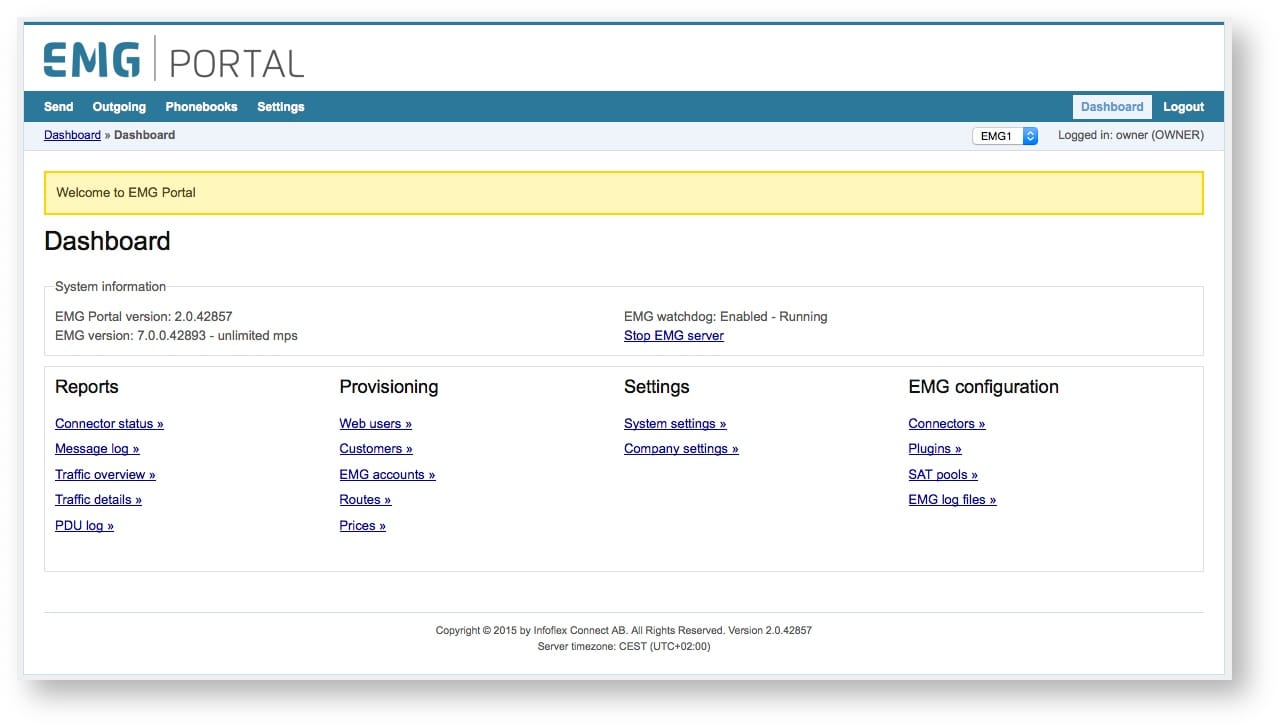Open the PDU log
The height and width of the screenshot is (728, 1280).
pyautogui.click(x=84, y=525)
